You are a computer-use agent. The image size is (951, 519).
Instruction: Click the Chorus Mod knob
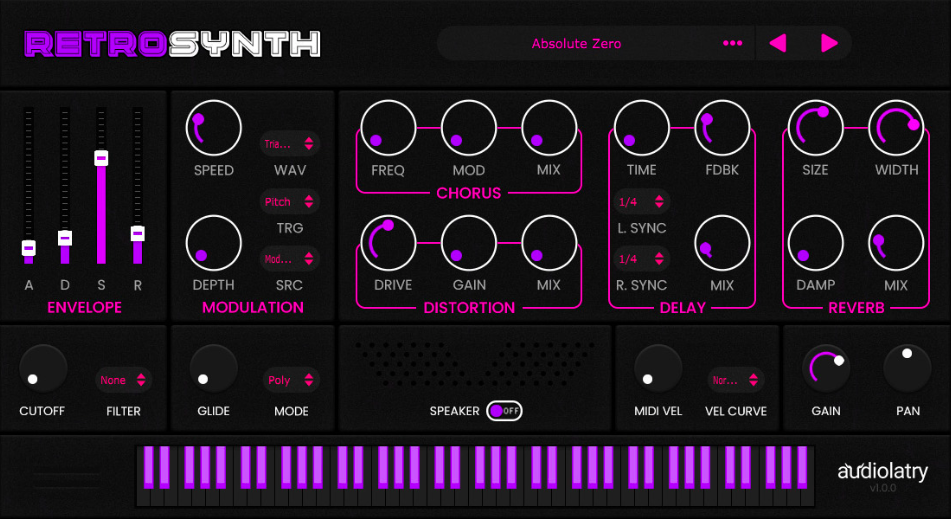point(469,129)
